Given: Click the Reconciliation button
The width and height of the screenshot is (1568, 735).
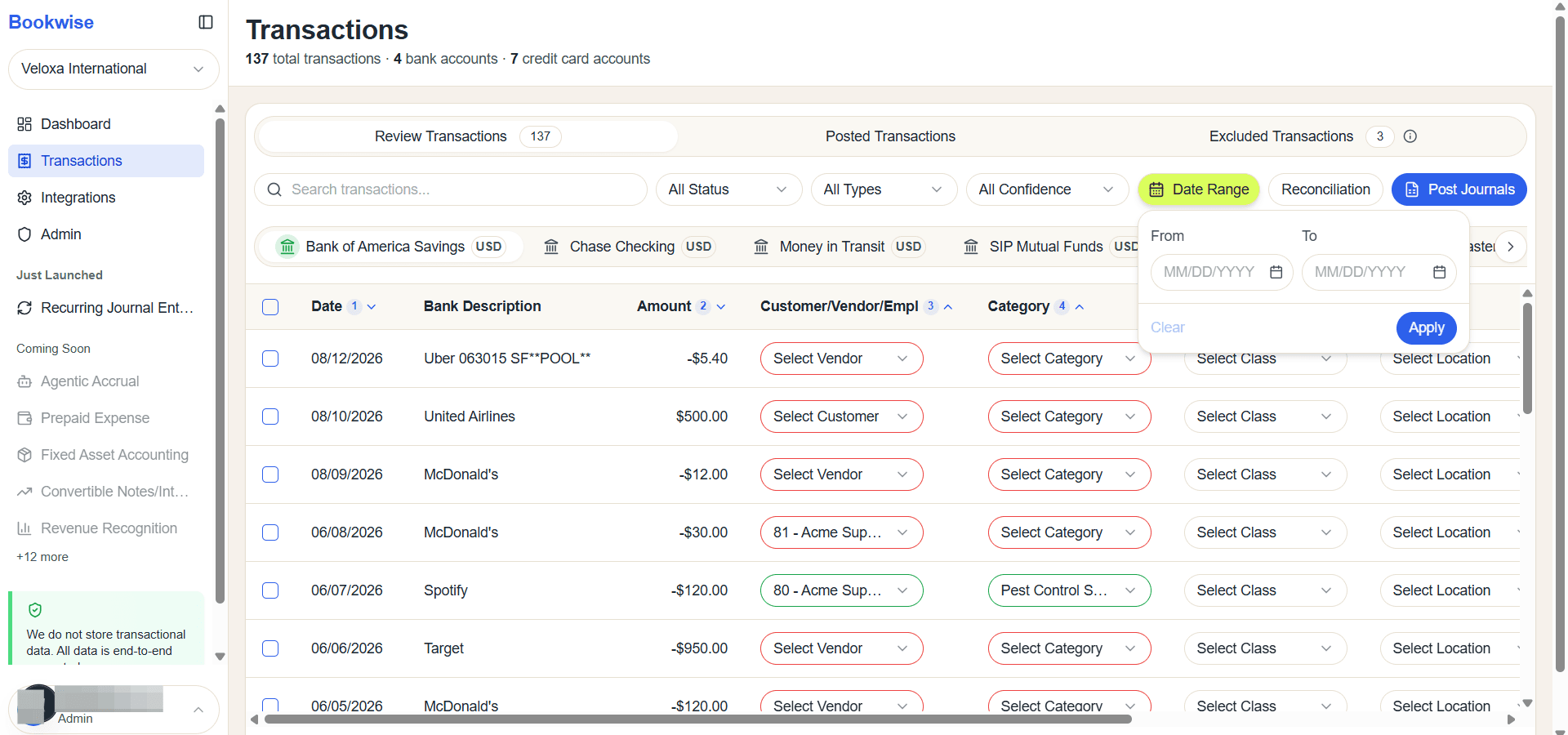Looking at the screenshot, I should [1325, 189].
